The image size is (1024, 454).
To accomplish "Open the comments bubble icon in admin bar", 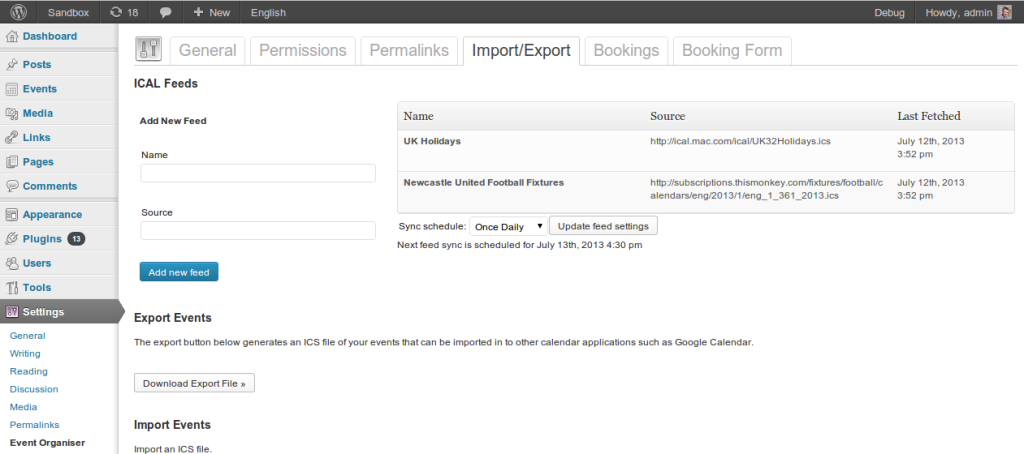I will (165, 12).
